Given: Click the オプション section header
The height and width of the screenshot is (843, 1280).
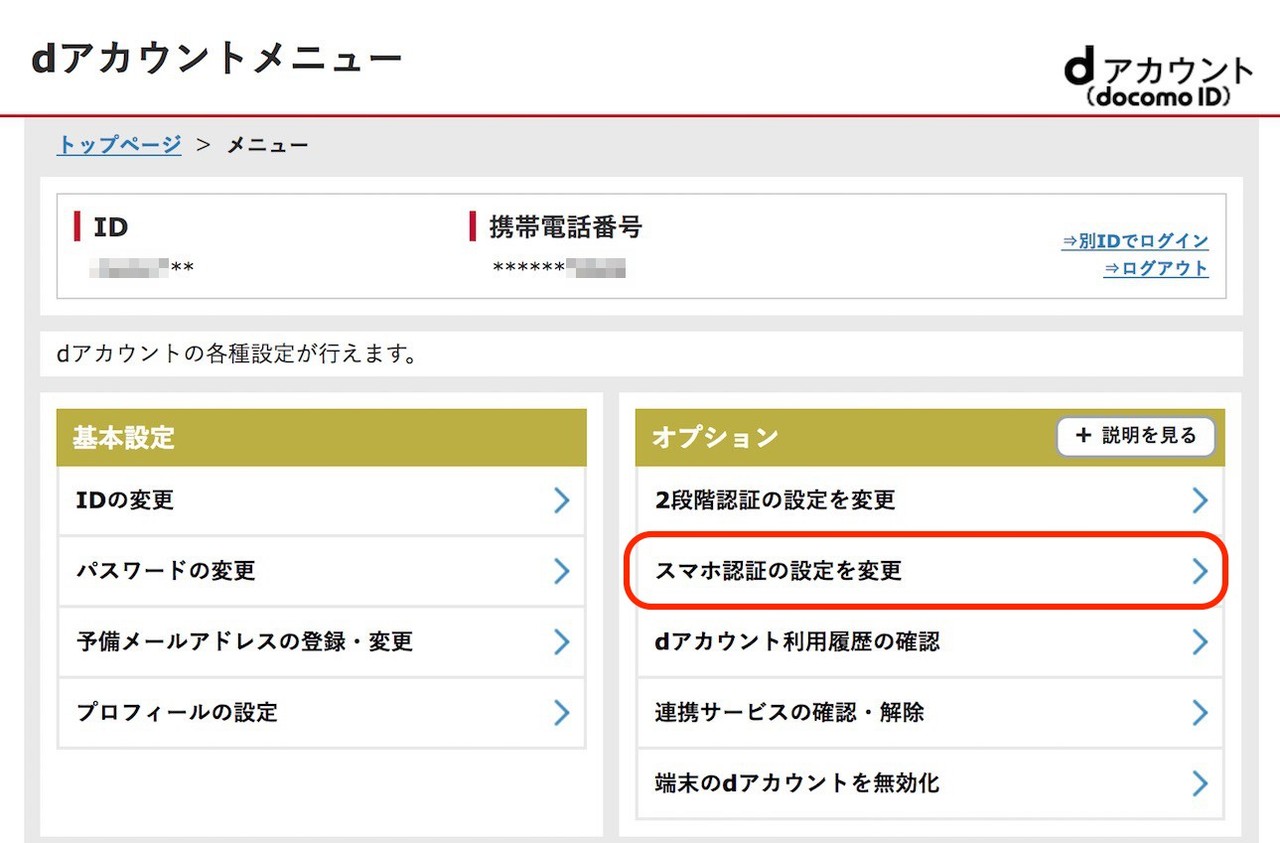Looking at the screenshot, I should point(929,437).
